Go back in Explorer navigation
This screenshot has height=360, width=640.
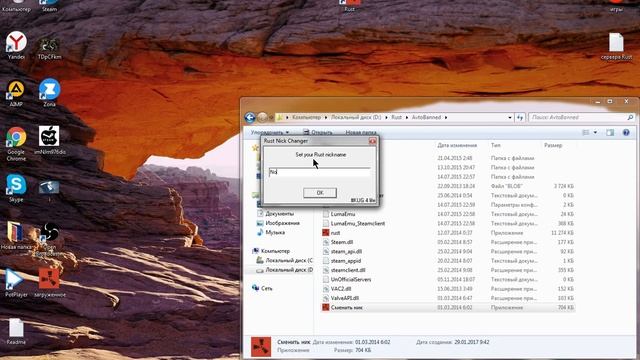[x=250, y=118]
